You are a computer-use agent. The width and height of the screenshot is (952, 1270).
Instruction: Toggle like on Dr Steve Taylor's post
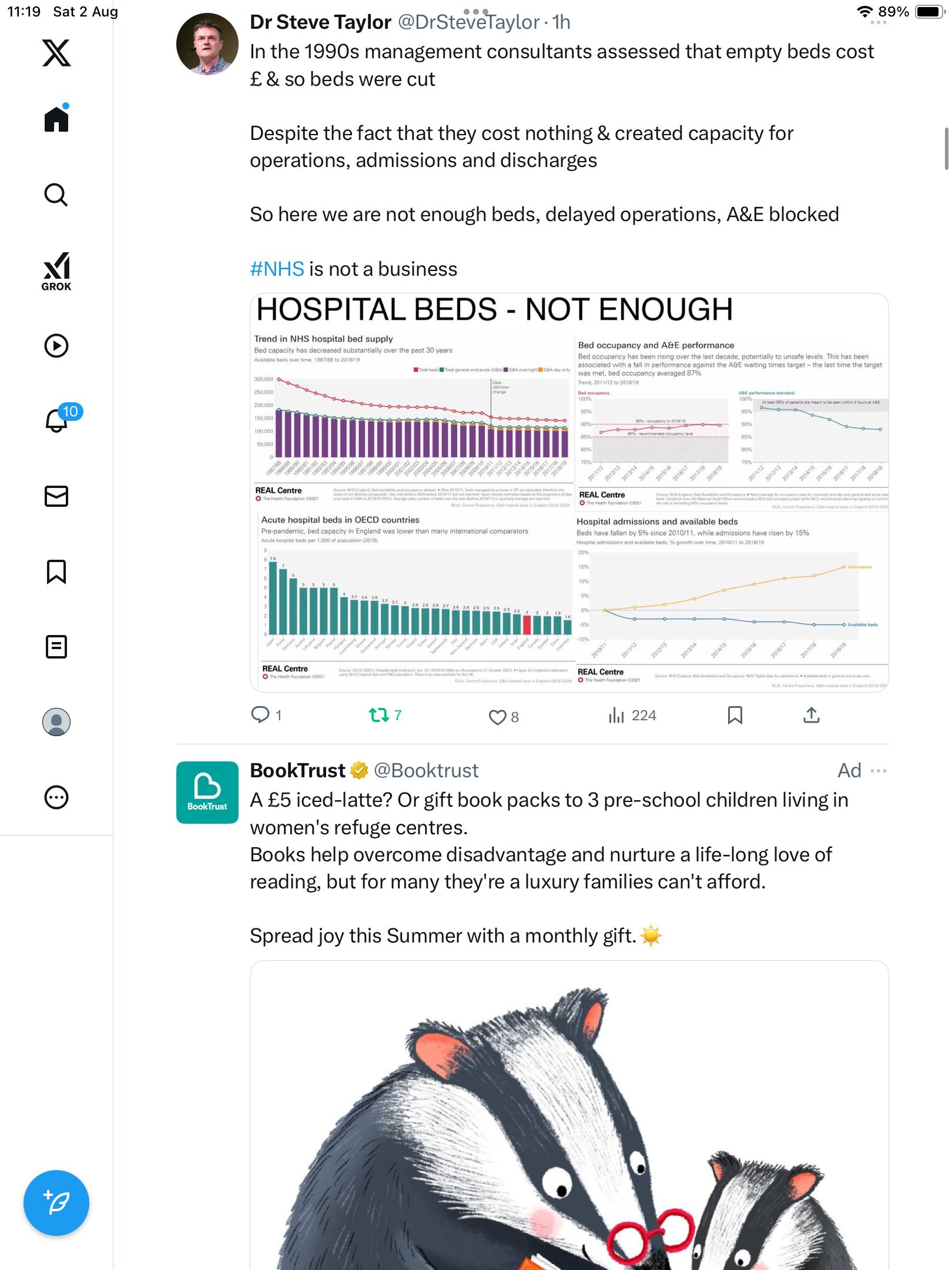(498, 717)
